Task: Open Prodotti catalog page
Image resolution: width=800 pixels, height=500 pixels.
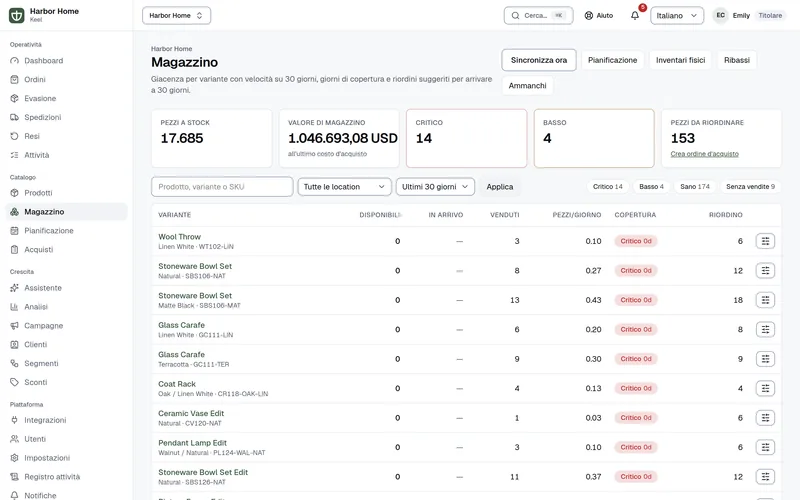Action: click(66, 193)
